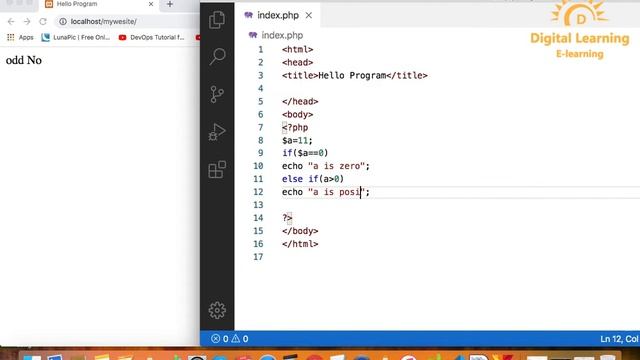
Task: Click the site info icon in address bar
Action: 63,21
